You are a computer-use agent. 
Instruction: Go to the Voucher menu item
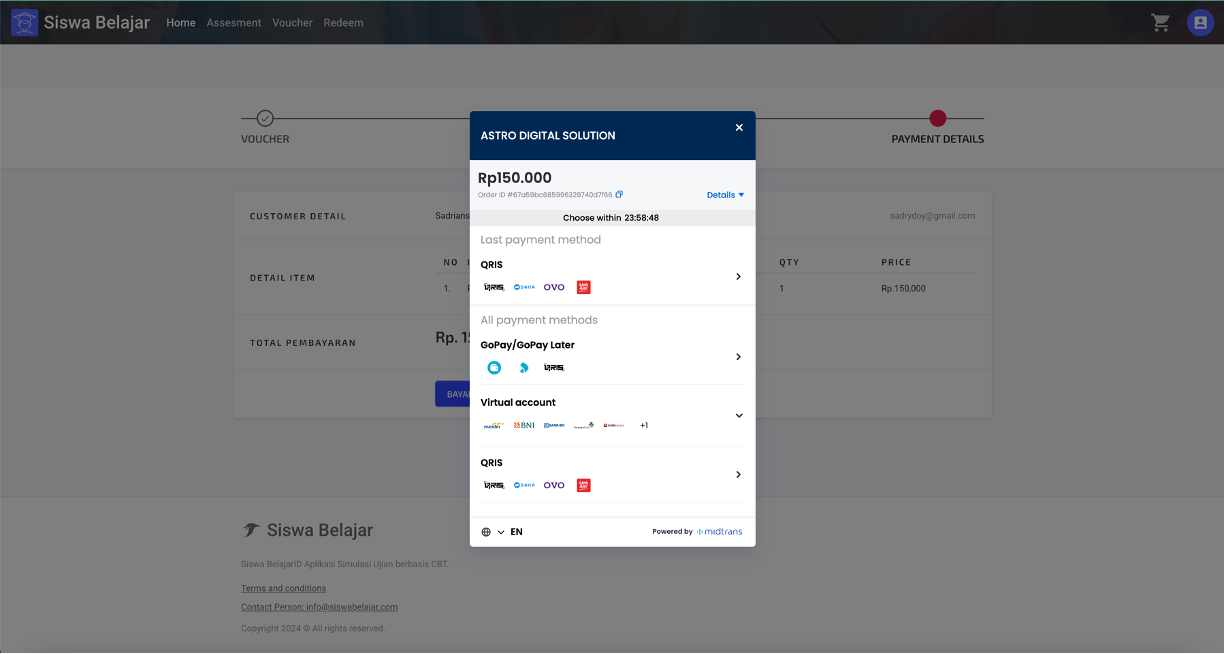coord(292,22)
